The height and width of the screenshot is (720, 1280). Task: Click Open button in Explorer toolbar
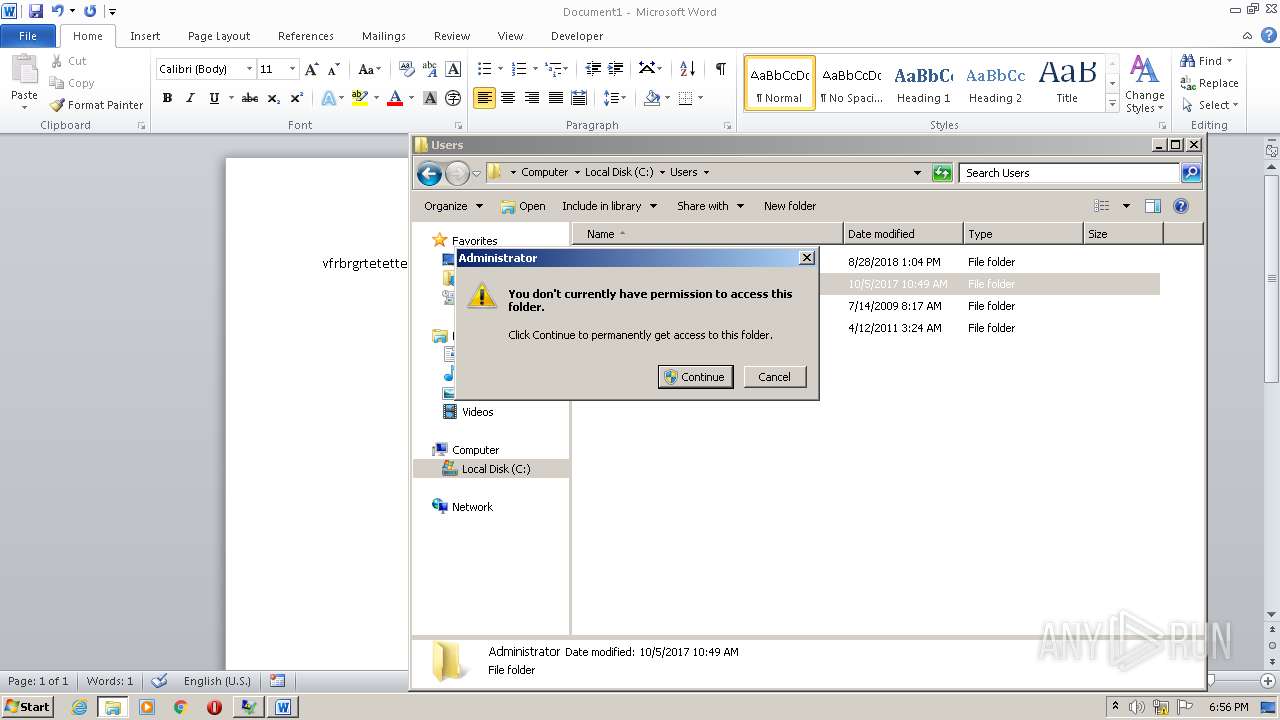pos(523,206)
